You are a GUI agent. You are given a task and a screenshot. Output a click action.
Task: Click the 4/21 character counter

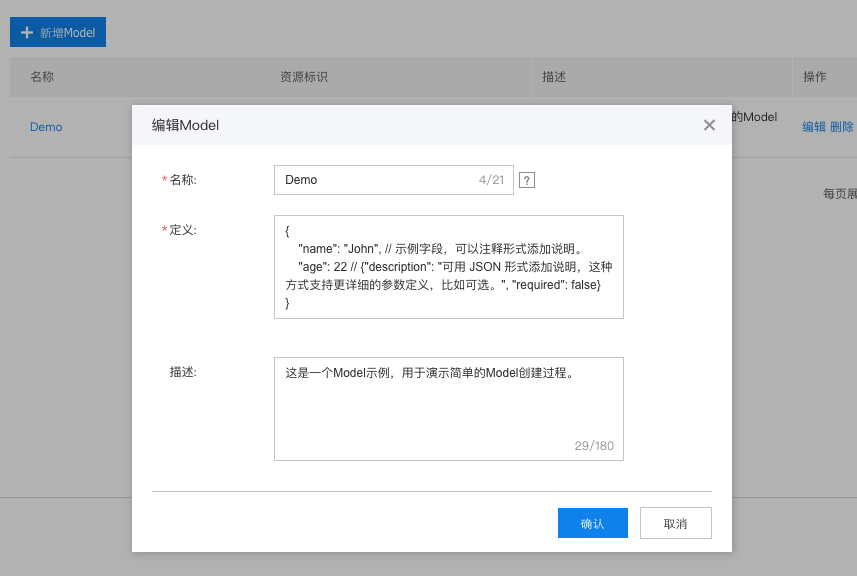click(x=491, y=180)
